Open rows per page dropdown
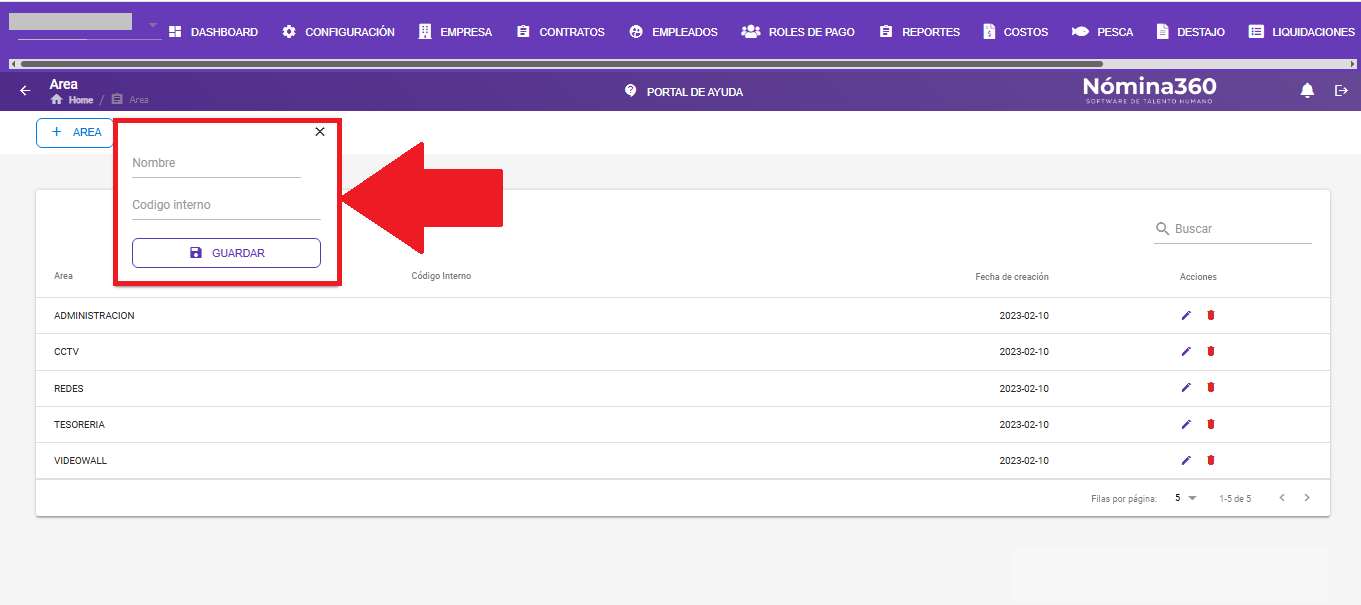 1186,498
